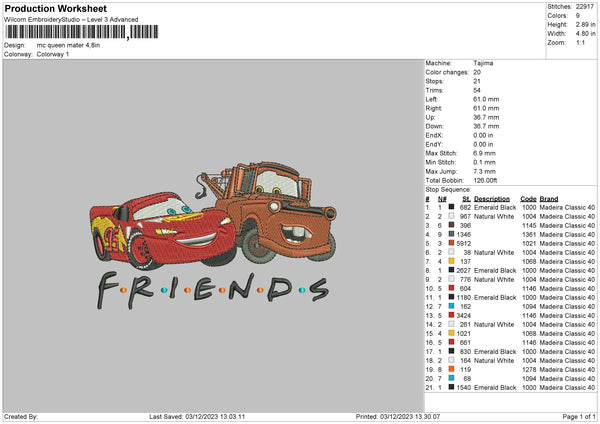
Task: Click the Brand column header
Action: pos(549,199)
